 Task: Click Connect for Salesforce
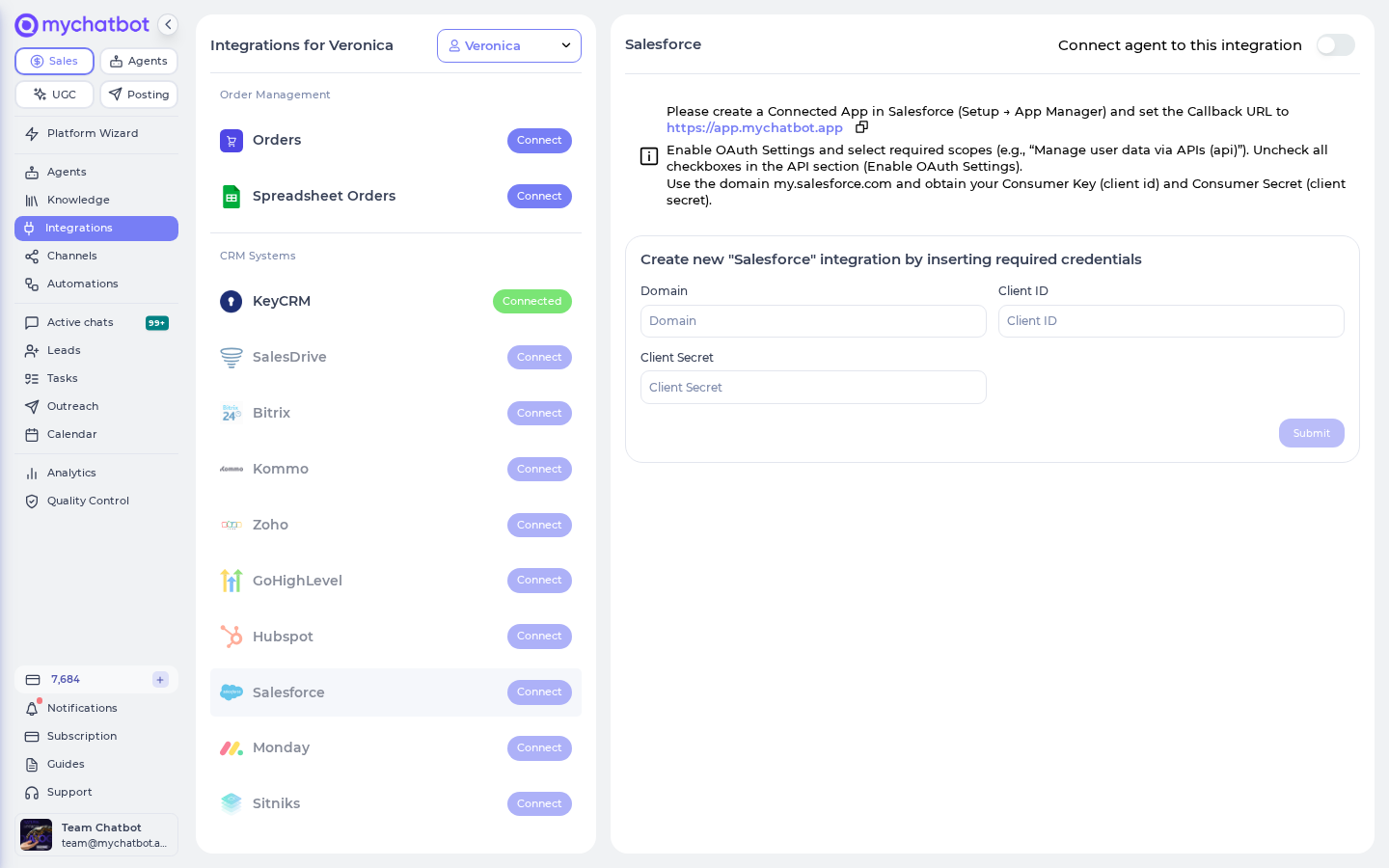coord(539,692)
